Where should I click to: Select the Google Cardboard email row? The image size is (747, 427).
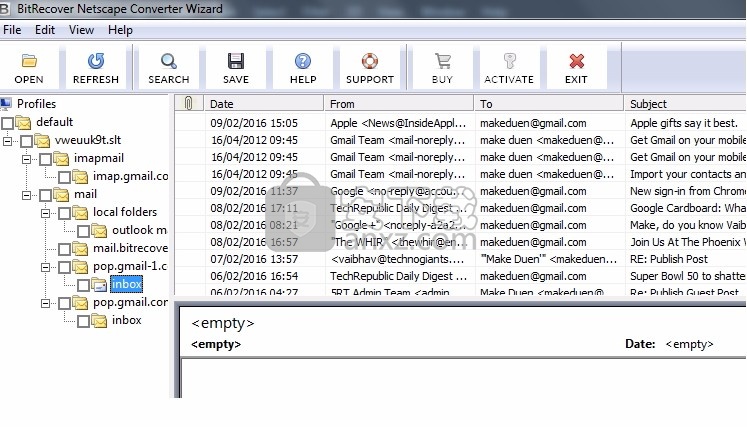[461, 208]
